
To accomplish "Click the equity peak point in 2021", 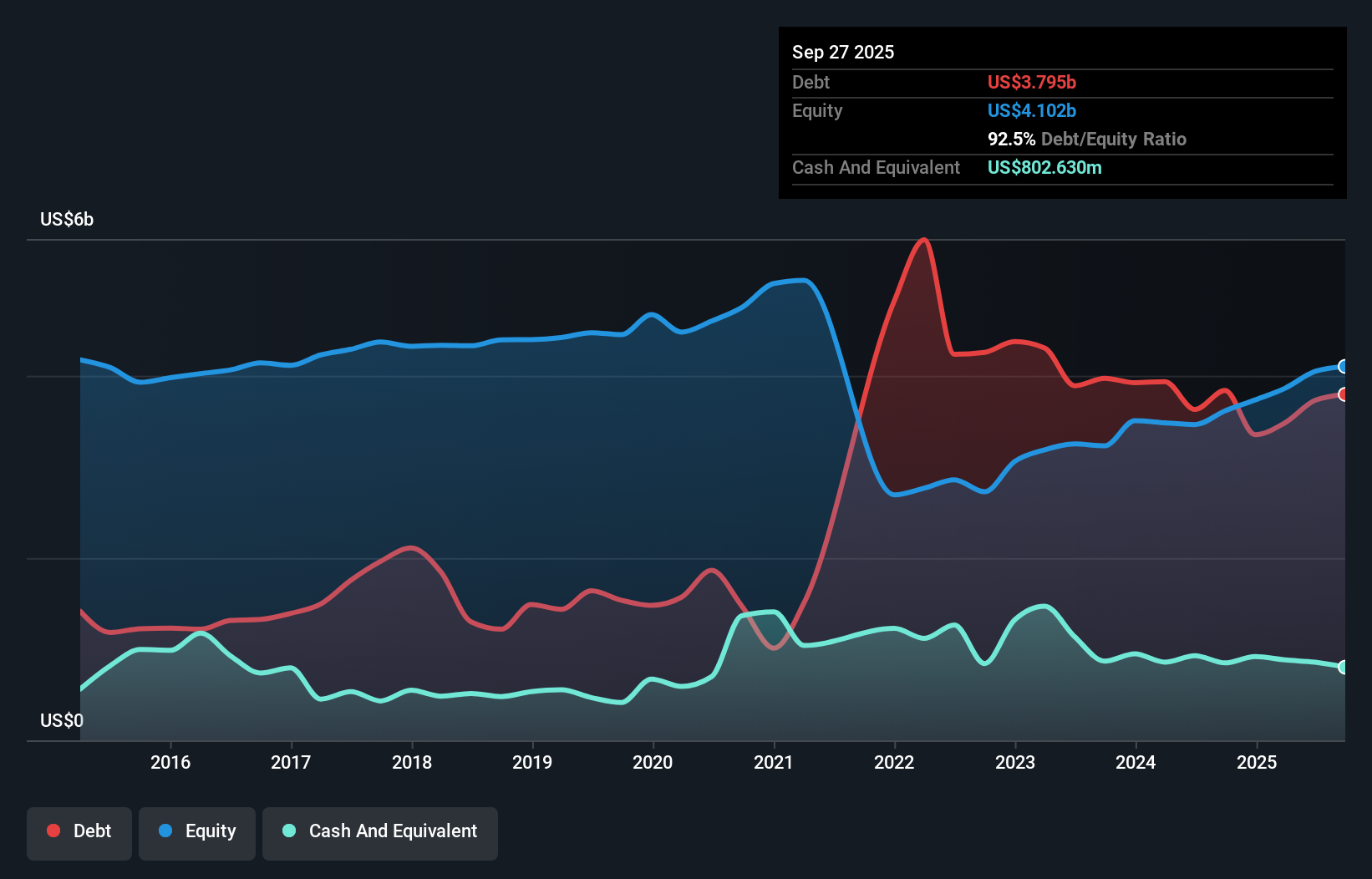I will coord(802,281).
